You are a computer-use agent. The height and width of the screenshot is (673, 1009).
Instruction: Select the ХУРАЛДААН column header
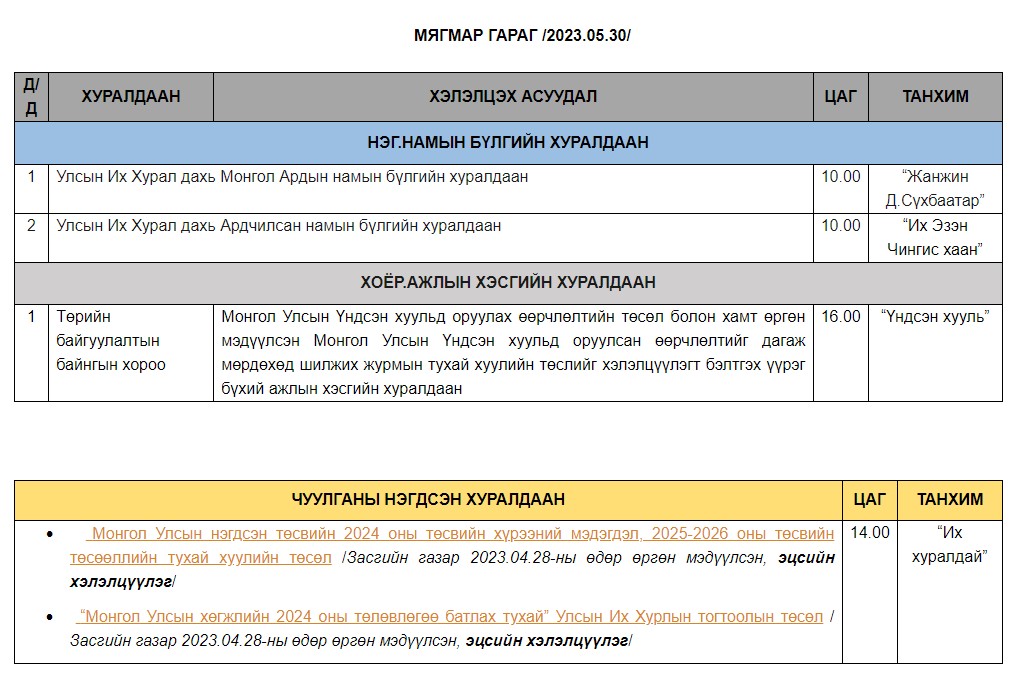[x=131, y=97]
